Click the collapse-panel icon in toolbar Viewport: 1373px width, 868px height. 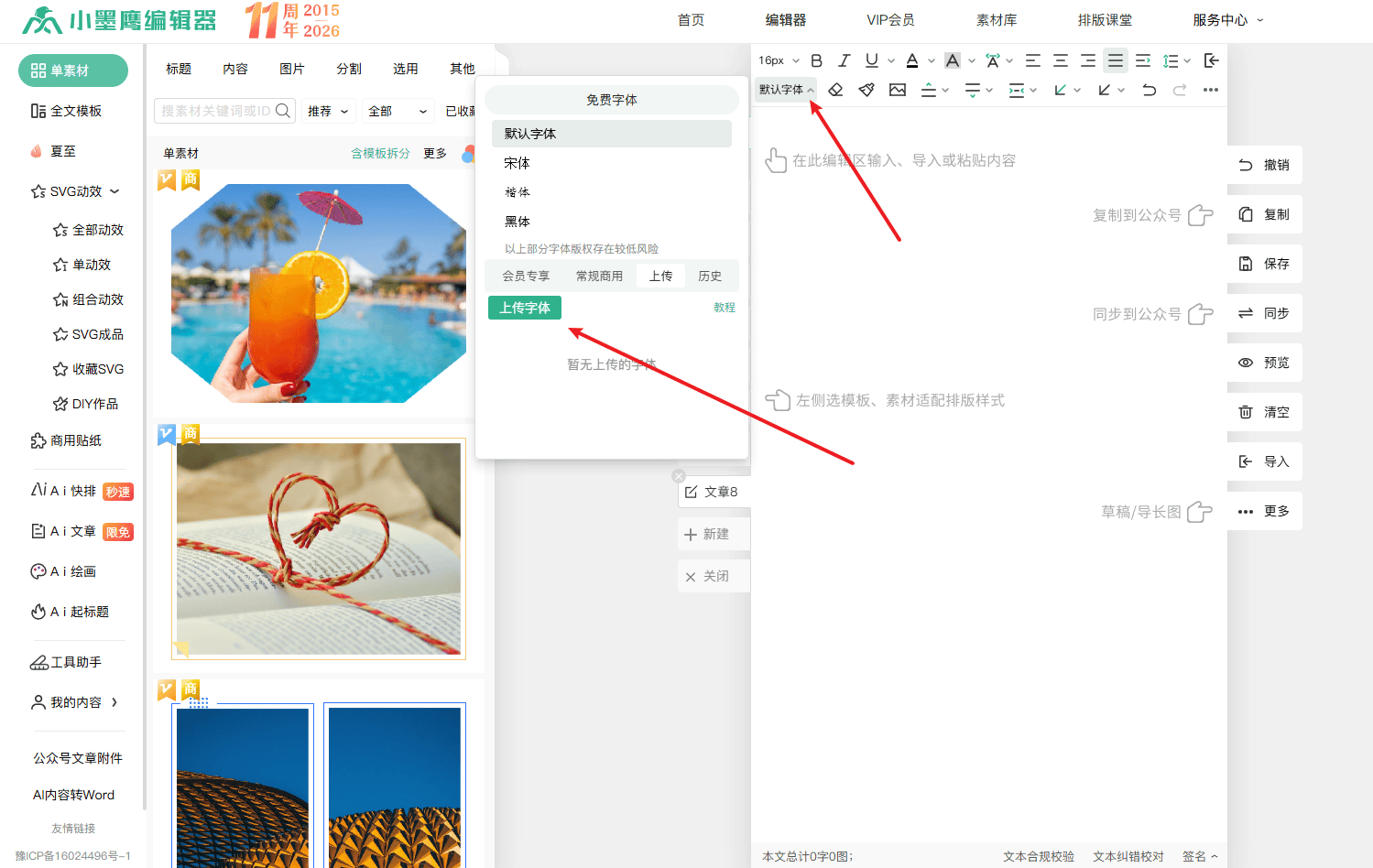(1211, 60)
